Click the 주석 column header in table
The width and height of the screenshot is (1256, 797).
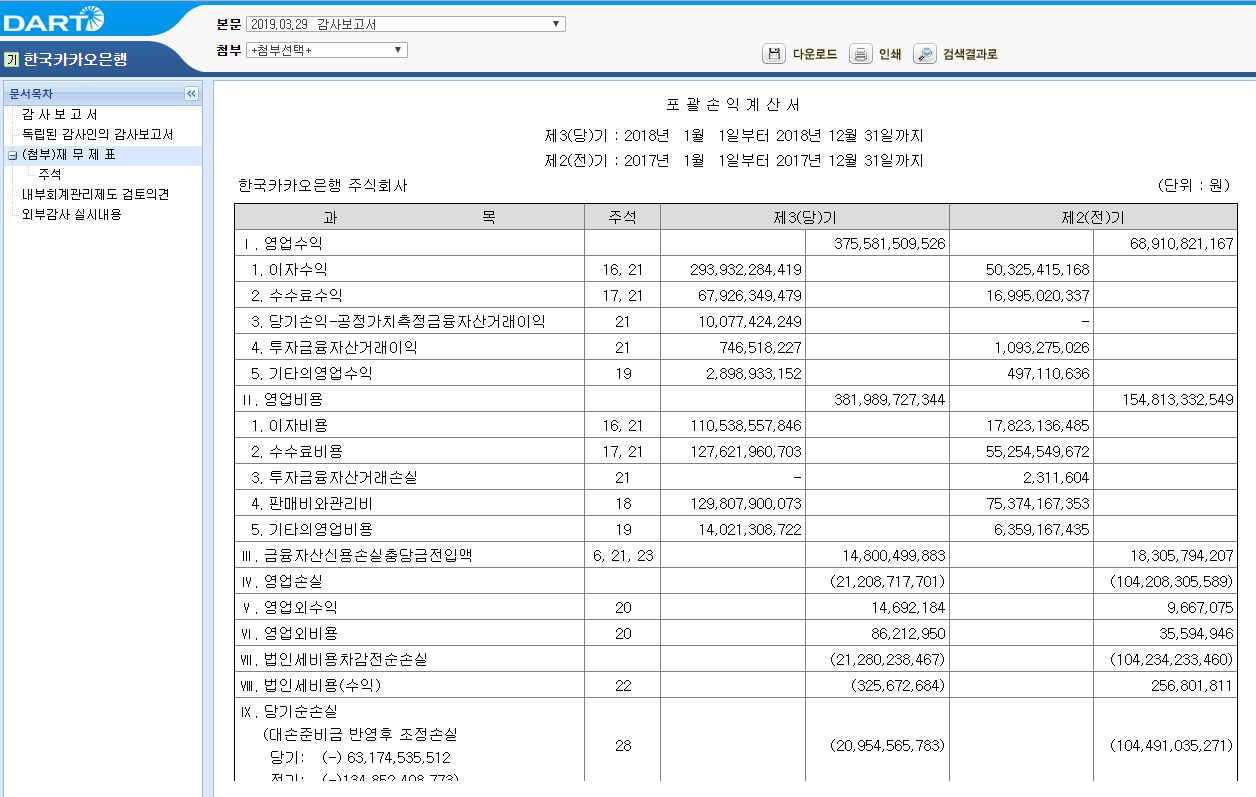622,217
